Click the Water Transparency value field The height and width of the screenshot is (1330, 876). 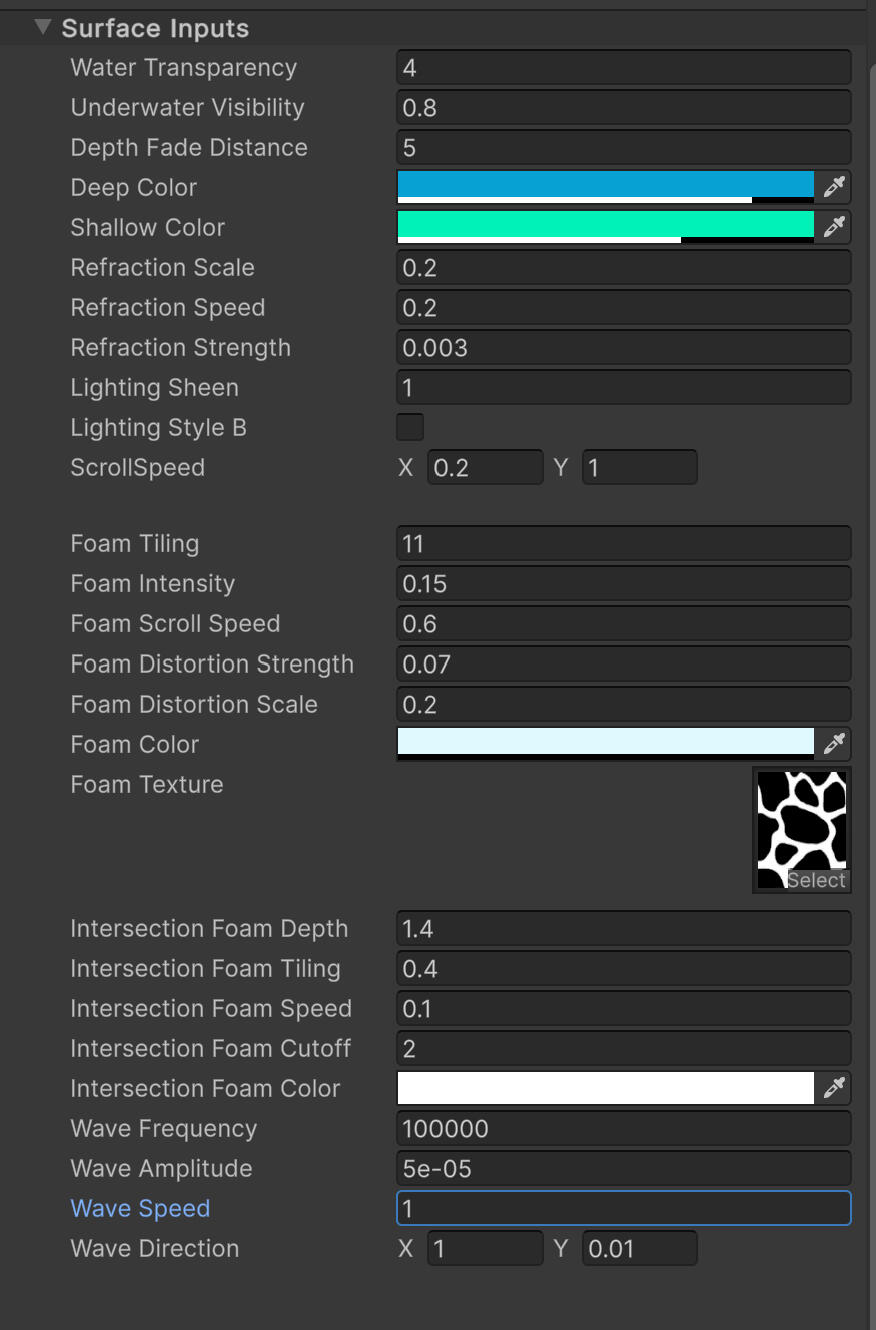click(x=623, y=68)
